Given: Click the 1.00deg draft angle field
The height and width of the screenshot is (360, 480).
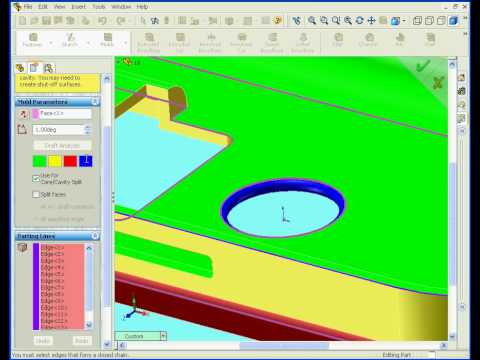Looking at the screenshot, I should click(x=58, y=130).
